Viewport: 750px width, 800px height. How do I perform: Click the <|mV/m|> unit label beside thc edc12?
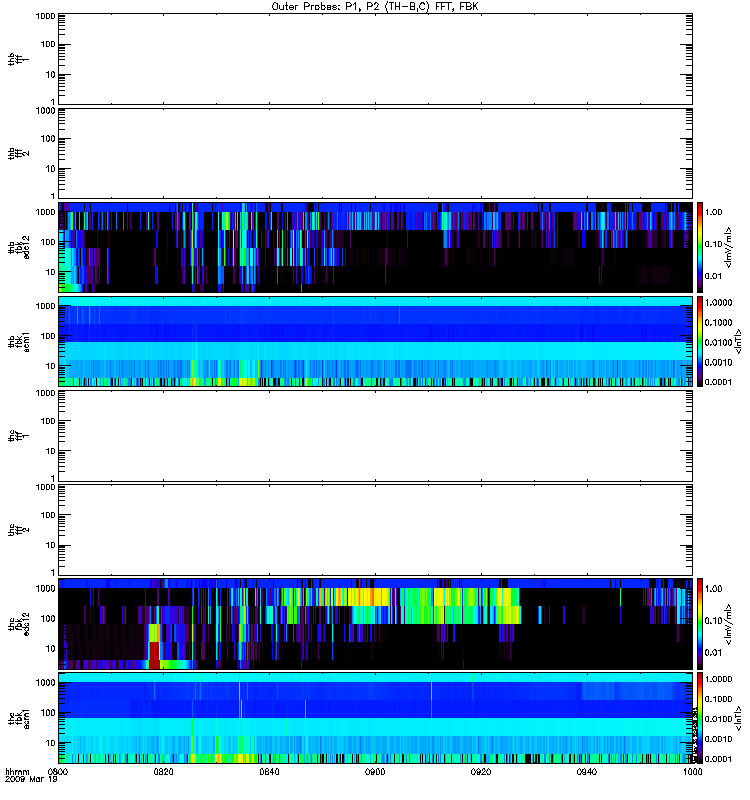click(x=729, y=624)
